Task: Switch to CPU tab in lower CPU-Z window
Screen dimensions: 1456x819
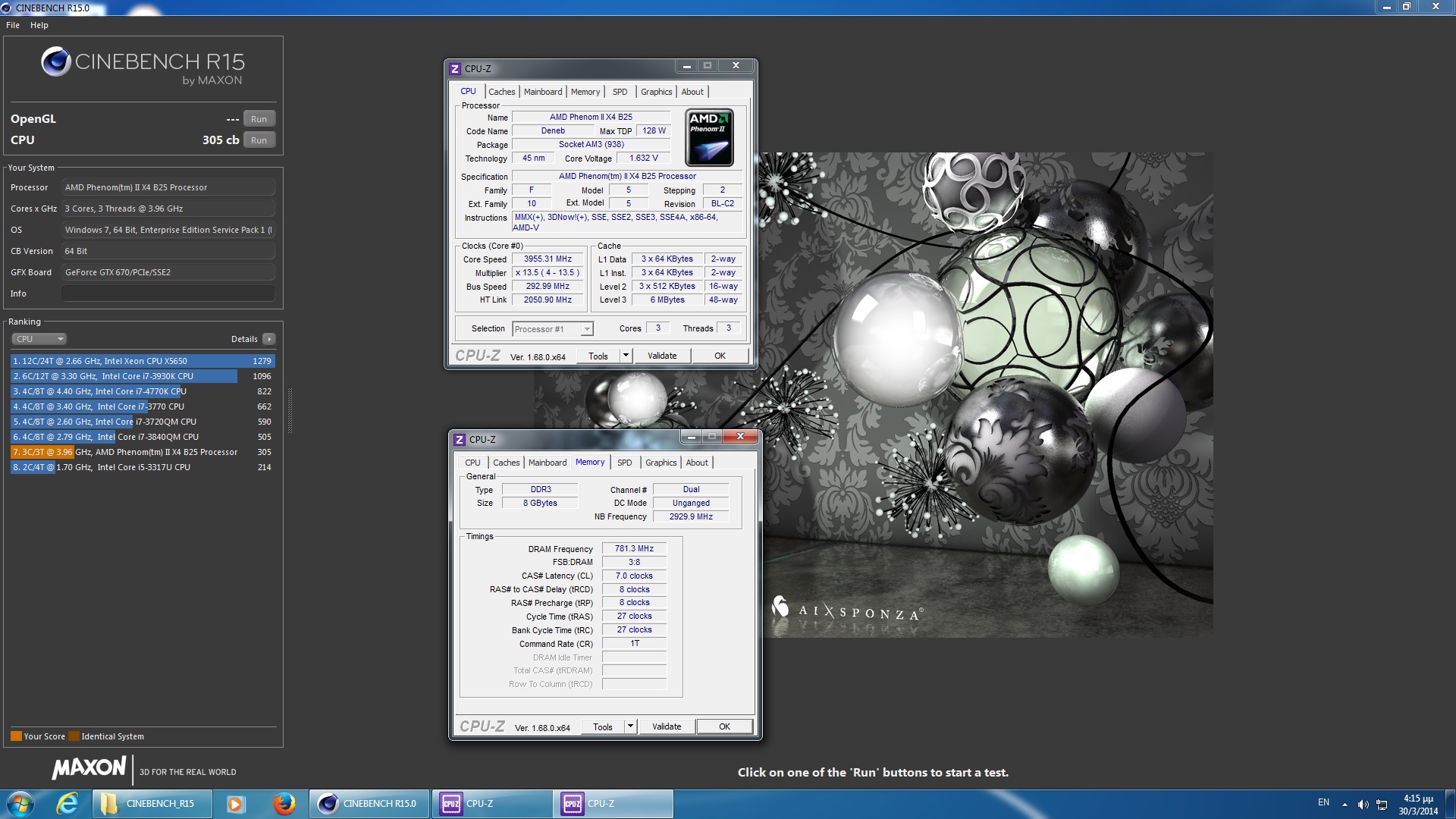Action: point(473,463)
